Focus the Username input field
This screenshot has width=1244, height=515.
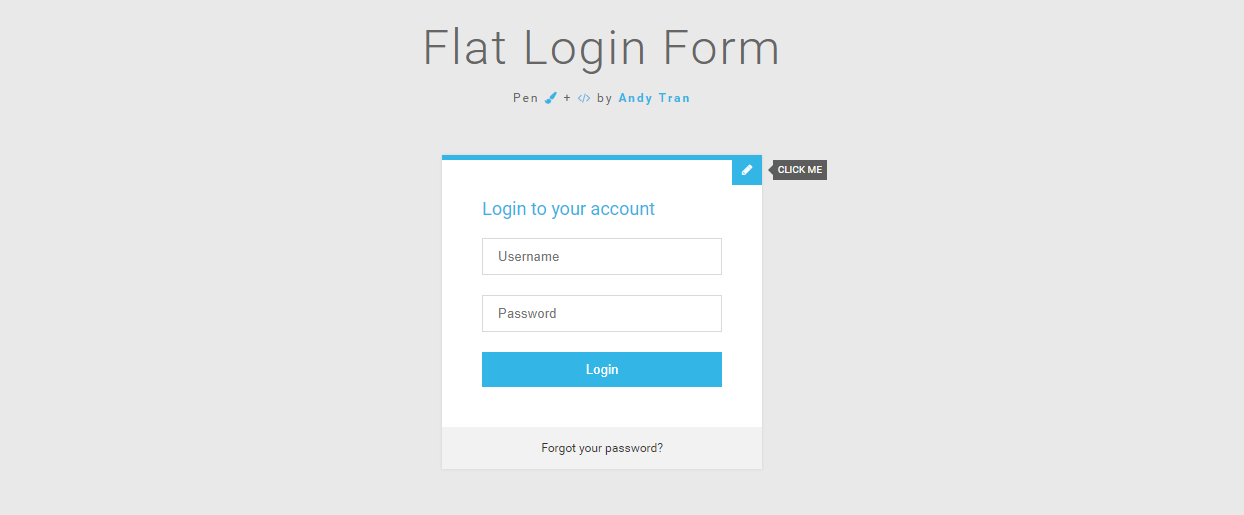[602, 256]
